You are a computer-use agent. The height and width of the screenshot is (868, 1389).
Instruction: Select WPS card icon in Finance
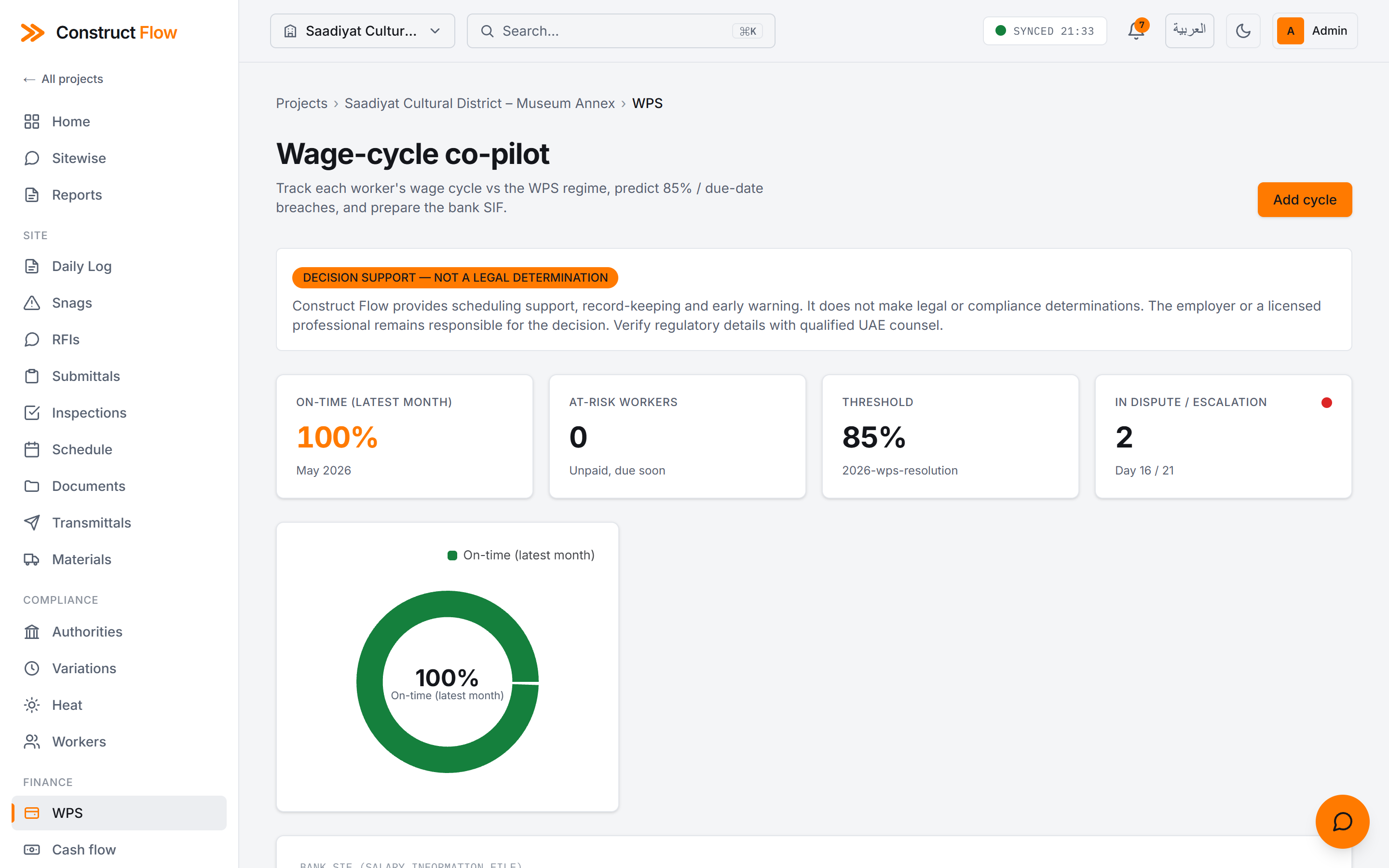tap(31, 814)
